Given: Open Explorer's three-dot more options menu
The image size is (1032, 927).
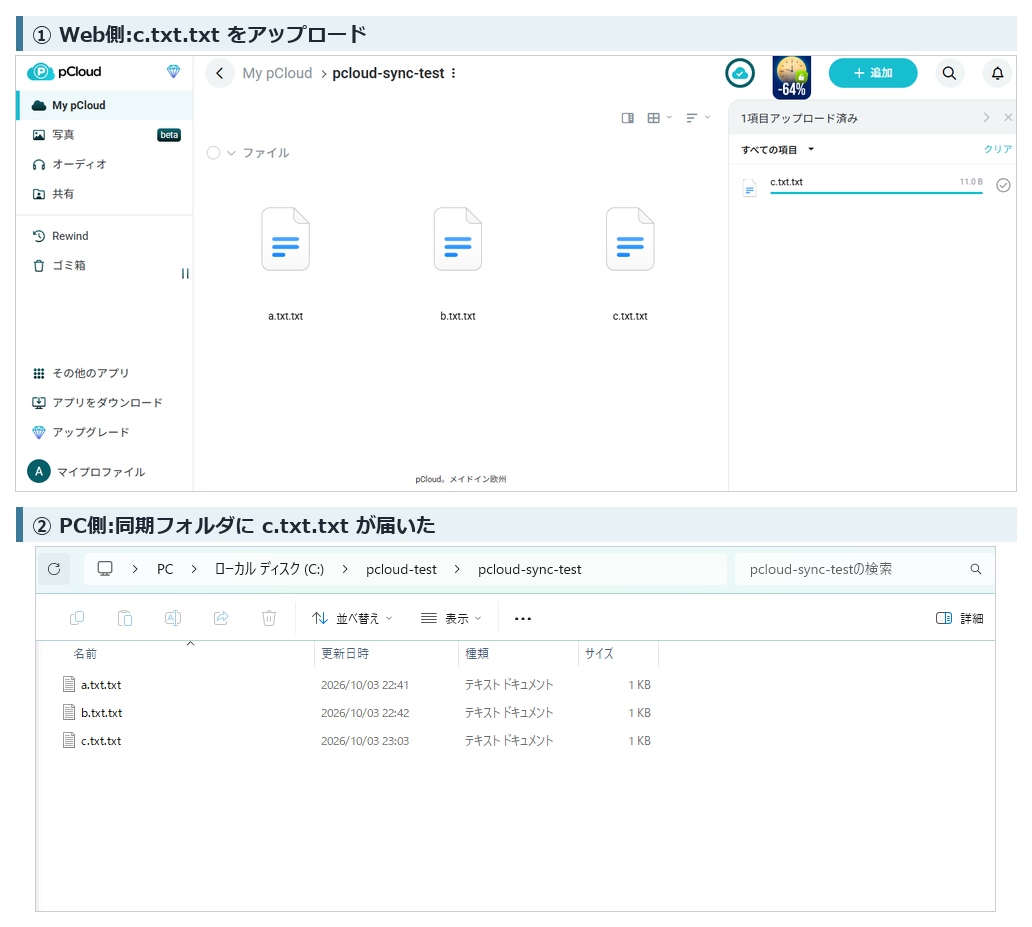Looking at the screenshot, I should point(523,618).
